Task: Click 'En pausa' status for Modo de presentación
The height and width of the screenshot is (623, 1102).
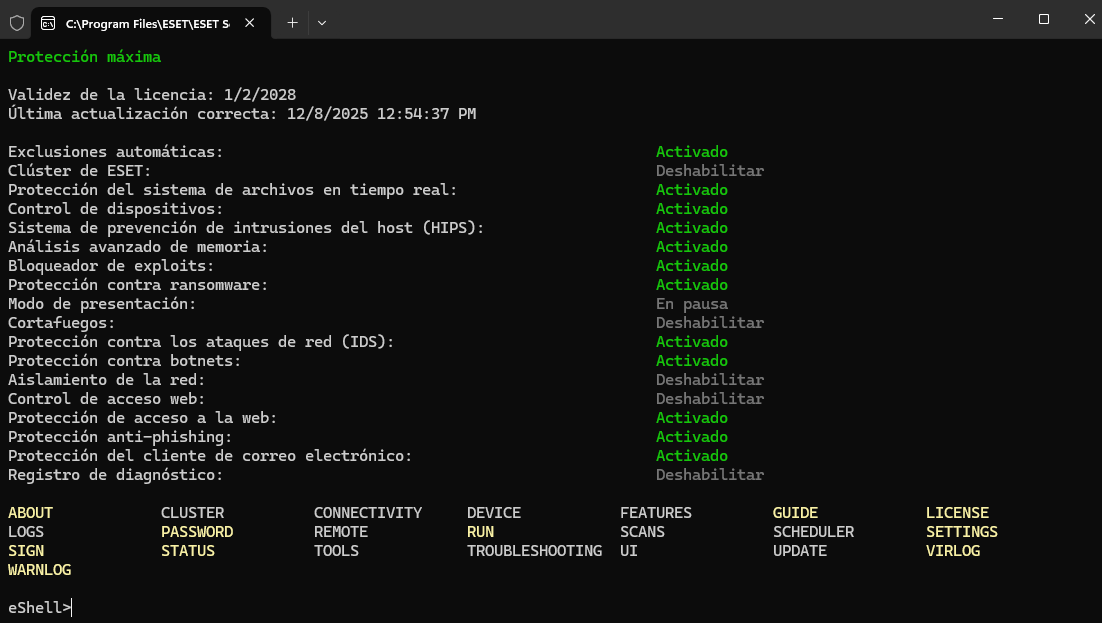Action: [691, 304]
